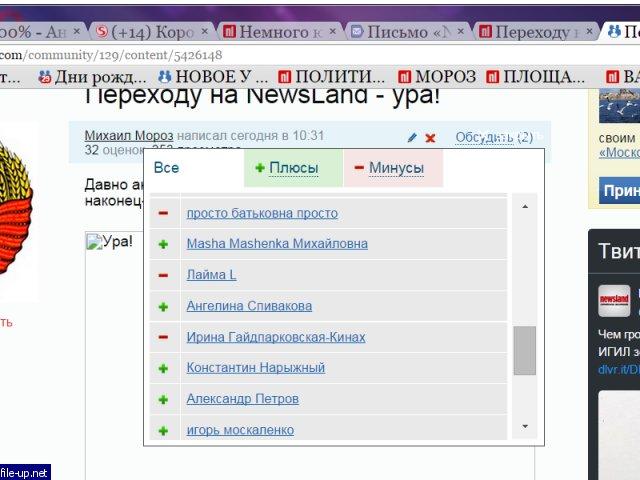640x480 pixels.
Task: Open profile 'Константин Нарыжный'
Action: point(256,368)
